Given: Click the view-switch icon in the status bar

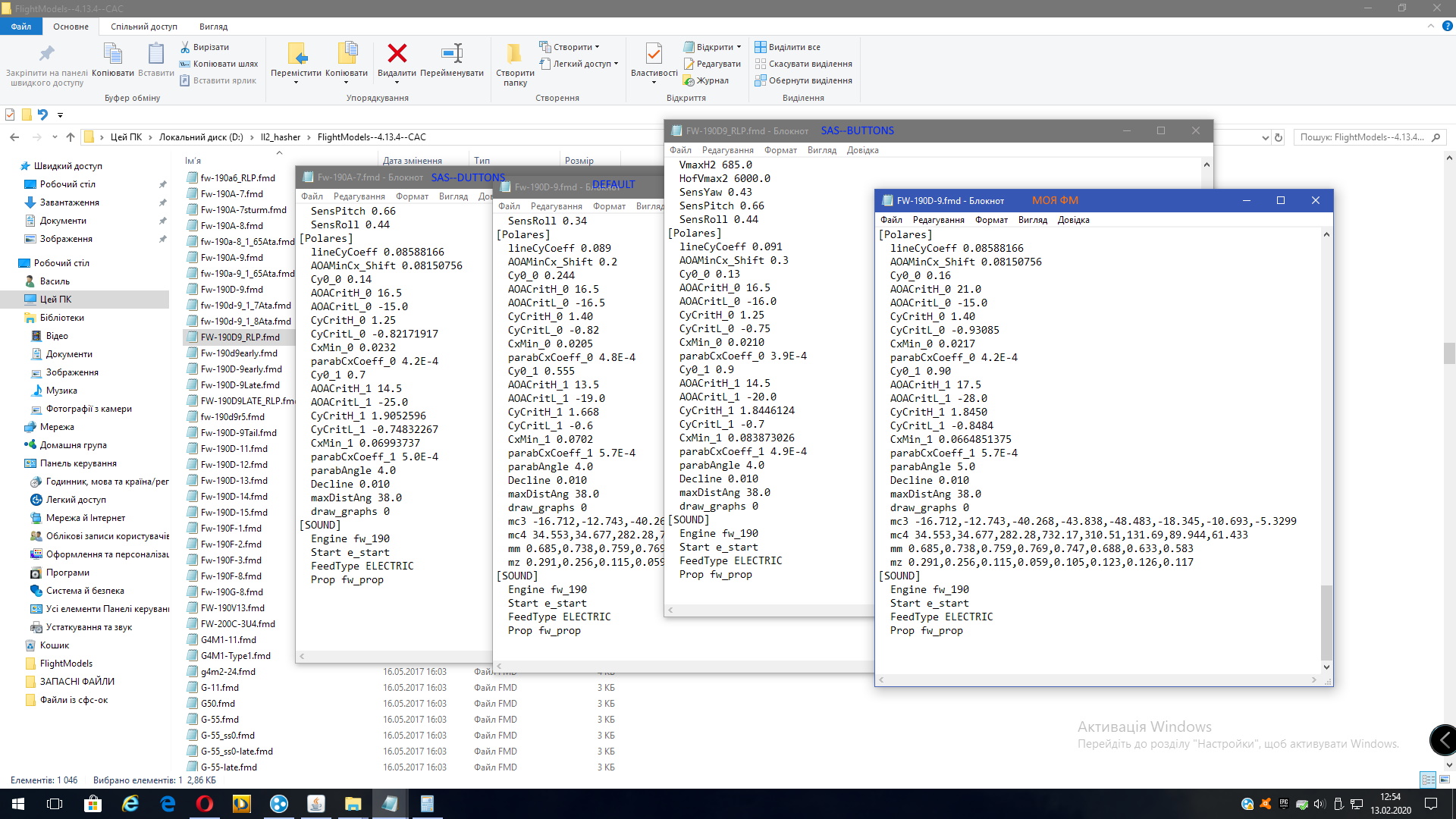Looking at the screenshot, I should coord(1428,780).
